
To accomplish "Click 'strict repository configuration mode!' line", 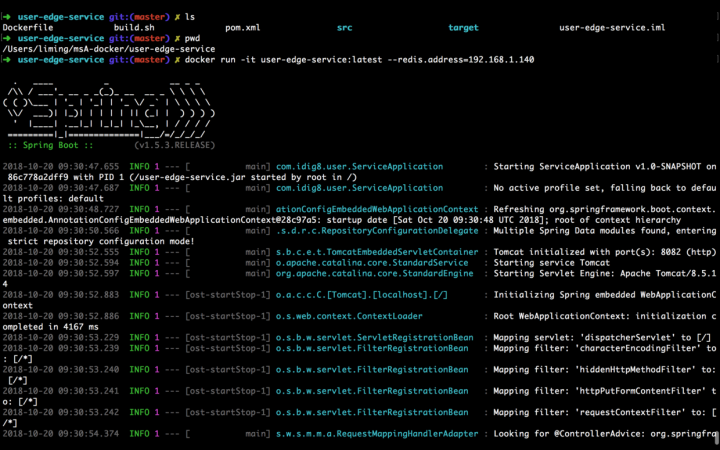I will (x=101, y=241).
